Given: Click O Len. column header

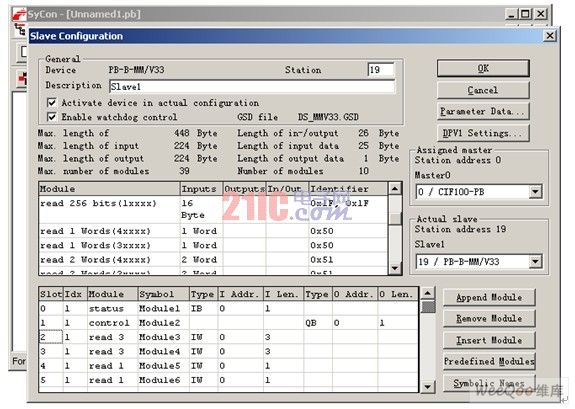Looking at the screenshot, I should click(398, 294).
